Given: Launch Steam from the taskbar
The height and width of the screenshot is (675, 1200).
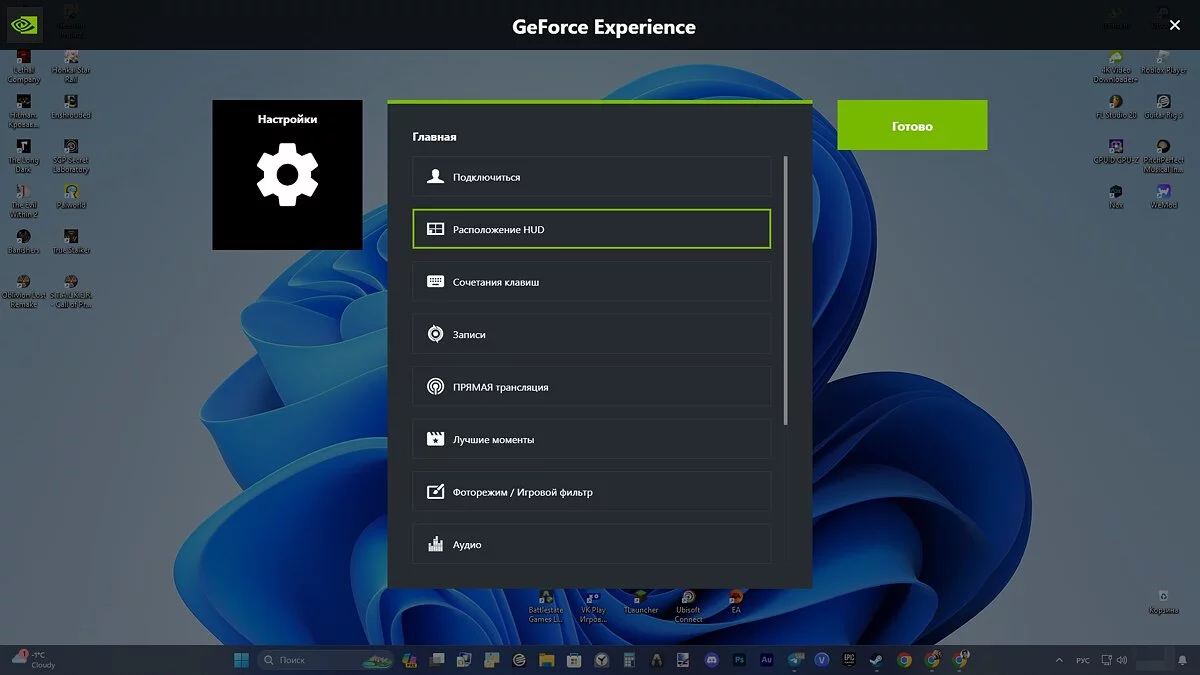Looking at the screenshot, I should pos(876,660).
